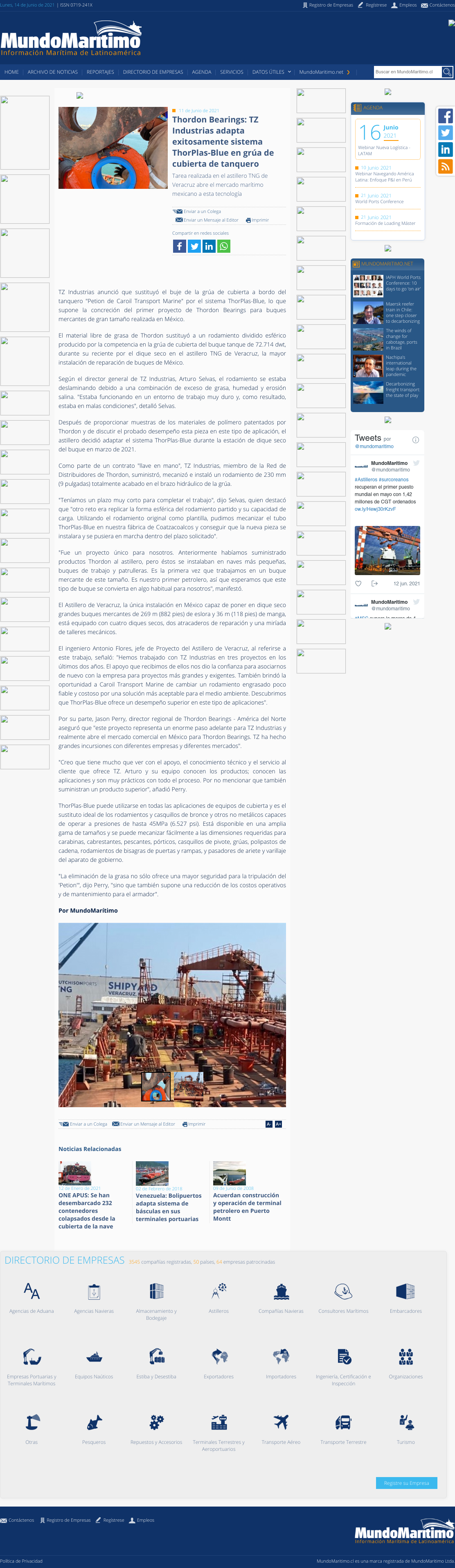Open Twitter from right sidebar icons
This screenshot has height=1568, width=455.
coord(445,133)
